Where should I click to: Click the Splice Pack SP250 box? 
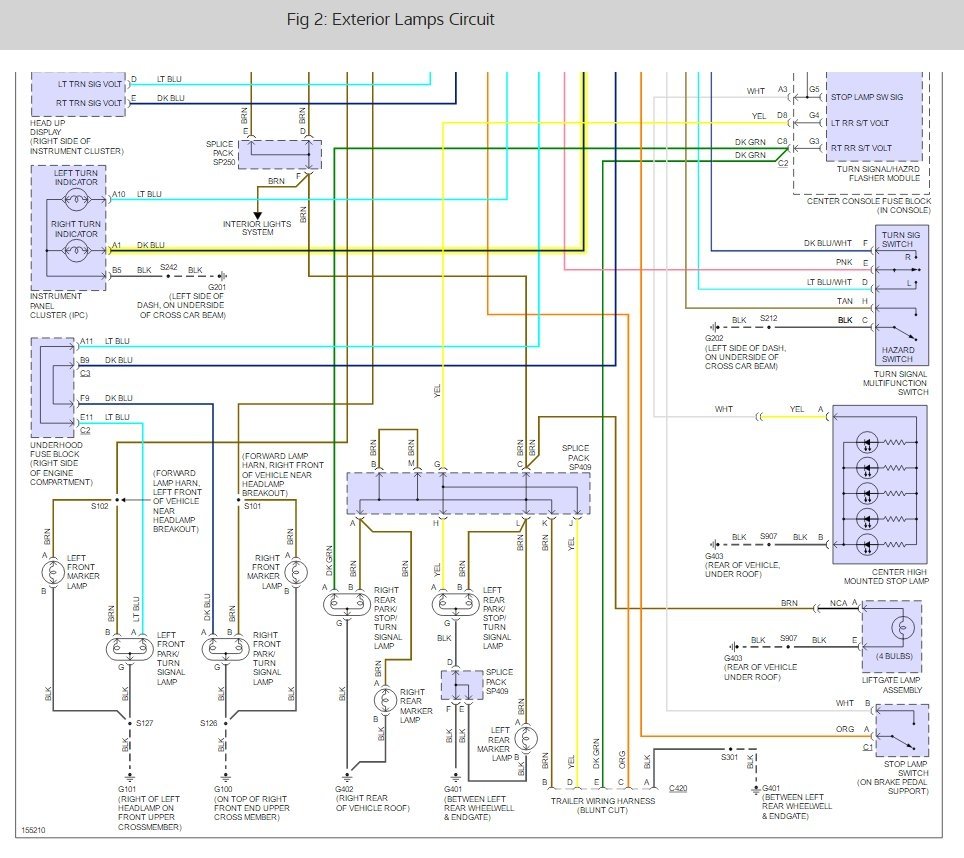click(x=280, y=154)
